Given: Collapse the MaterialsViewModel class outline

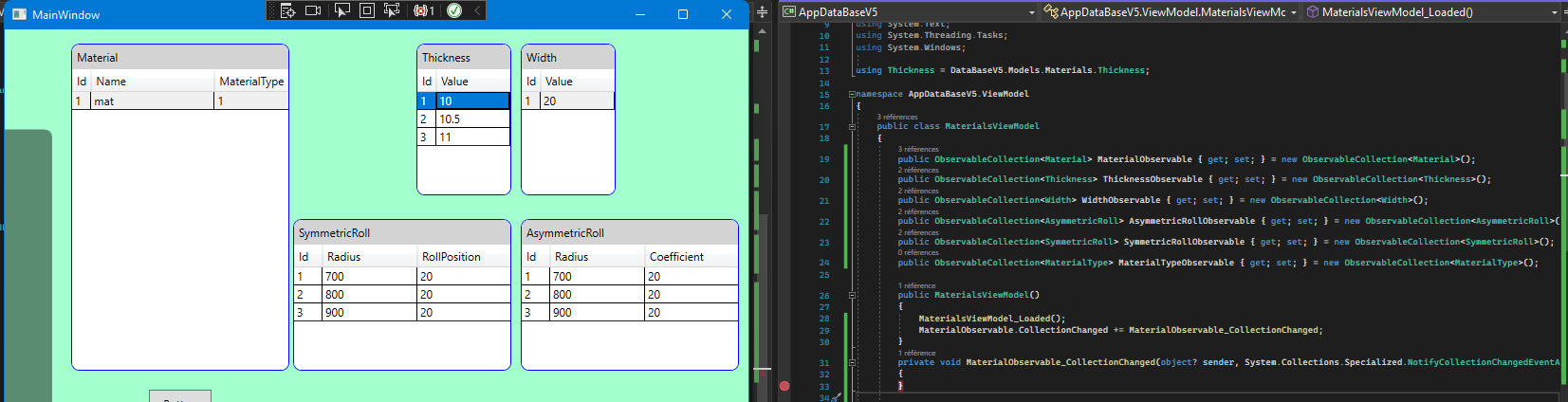Looking at the screenshot, I should click(852, 126).
